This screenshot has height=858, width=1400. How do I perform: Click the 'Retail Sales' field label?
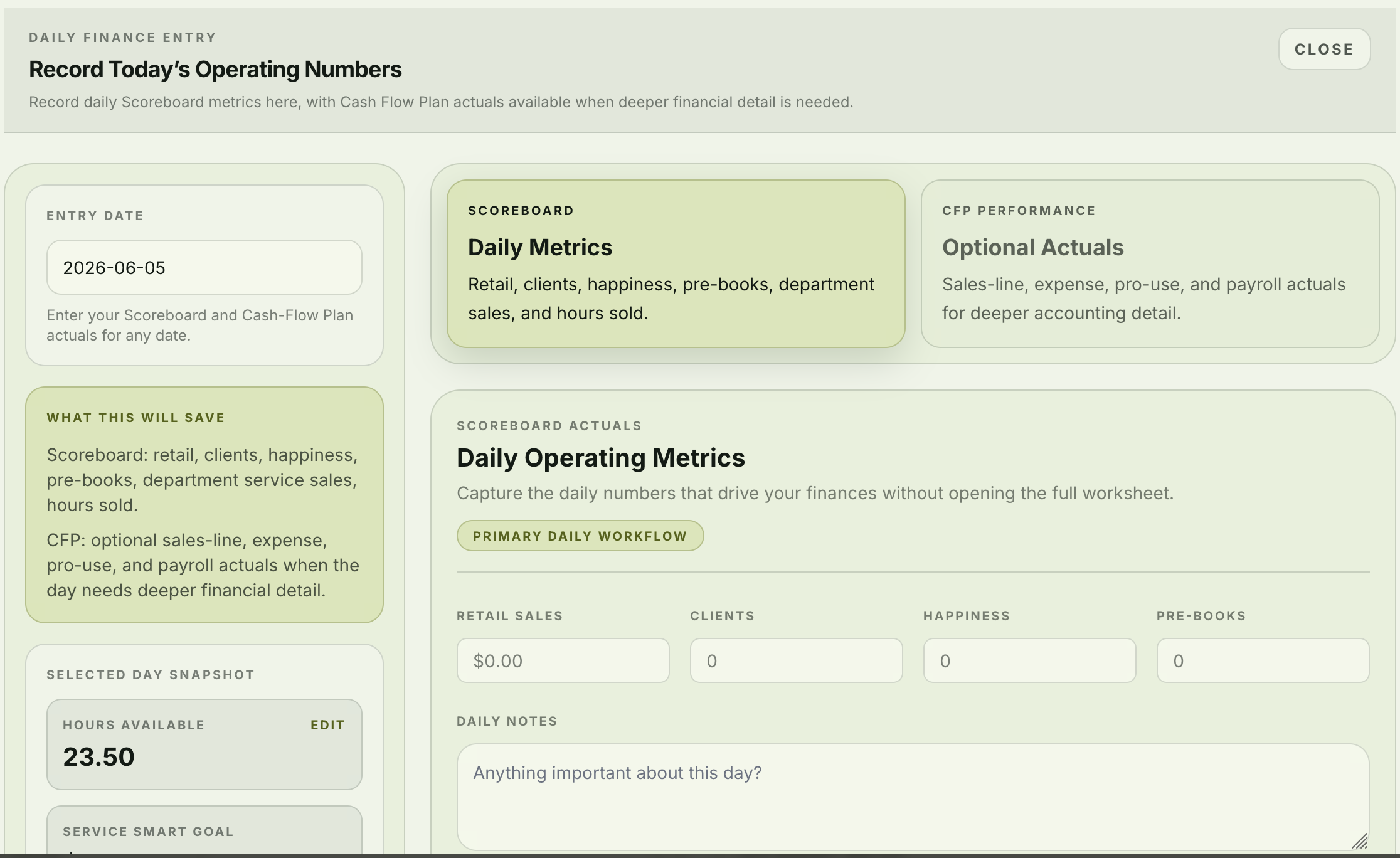[x=510, y=616]
